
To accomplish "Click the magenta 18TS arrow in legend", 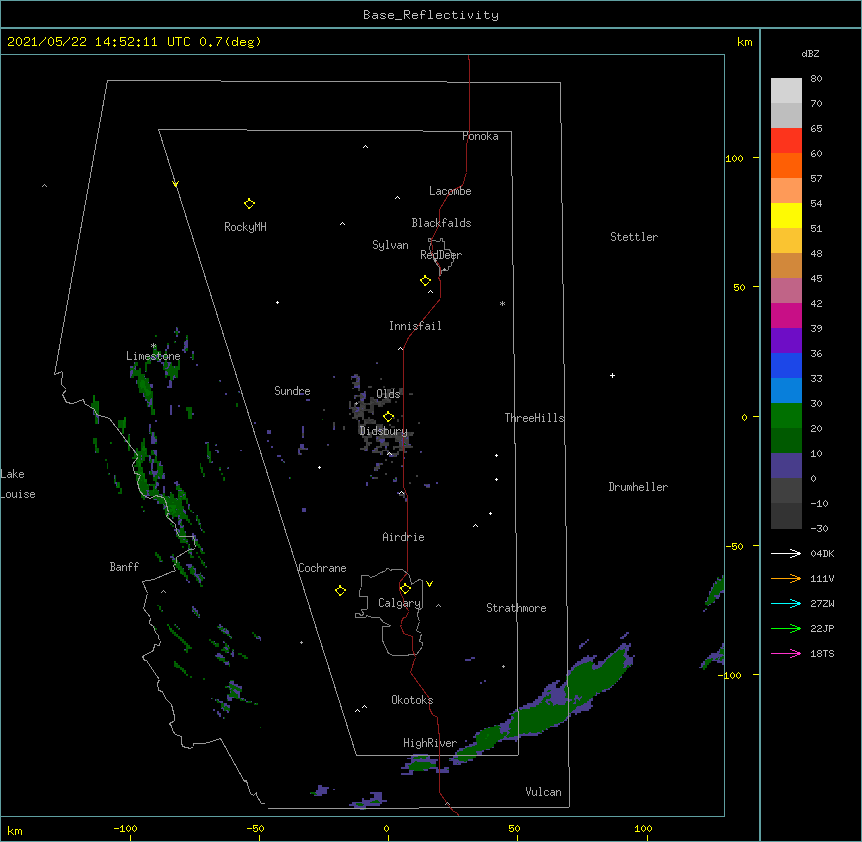I will tap(786, 653).
